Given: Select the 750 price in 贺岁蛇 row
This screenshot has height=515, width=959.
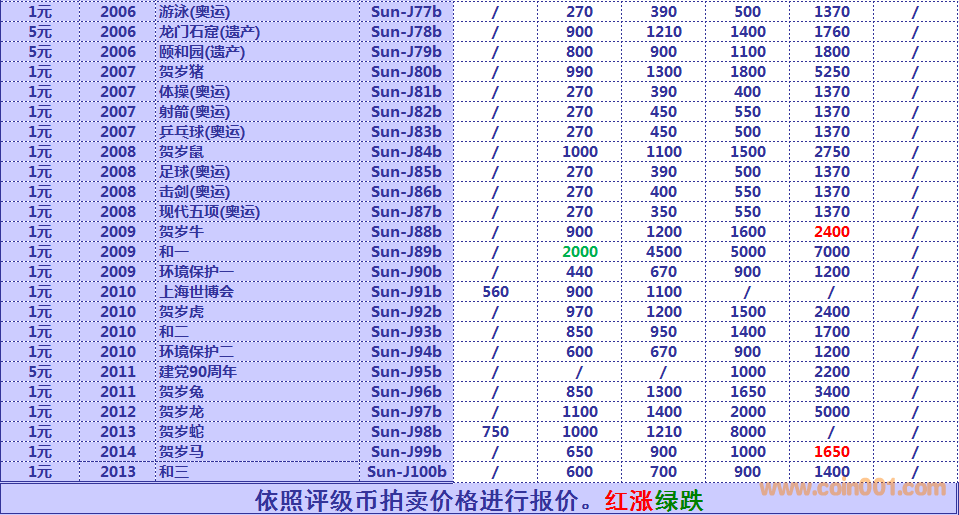Looking at the screenshot, I should pos(495,432).
